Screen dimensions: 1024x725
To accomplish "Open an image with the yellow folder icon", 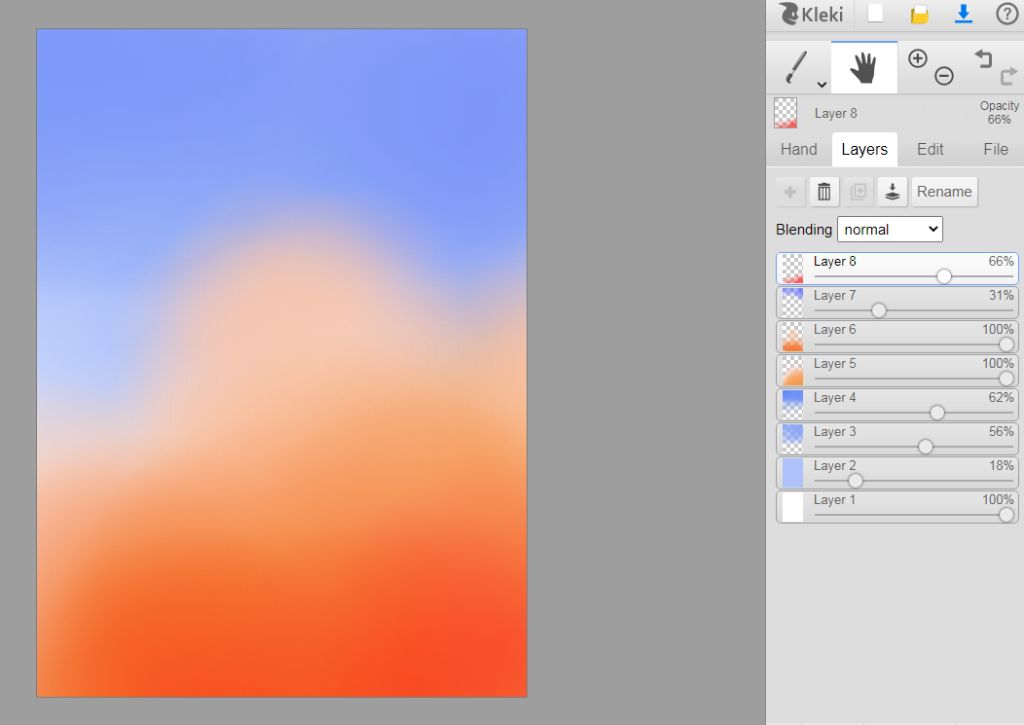I will tap(920, 14).
